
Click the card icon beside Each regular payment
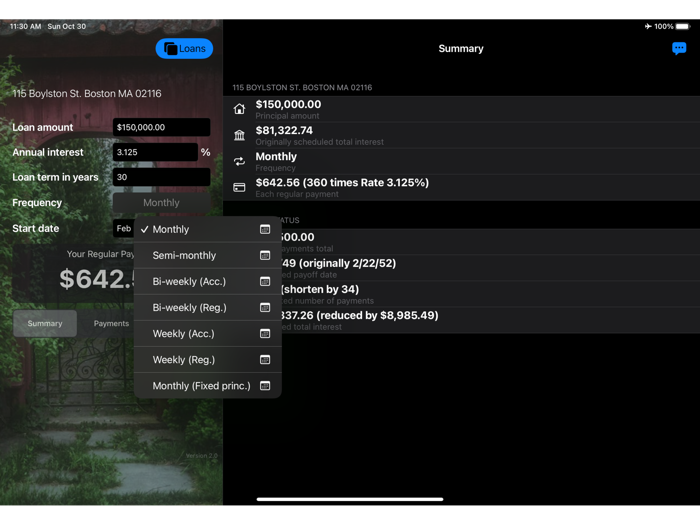tap(239, 188)
